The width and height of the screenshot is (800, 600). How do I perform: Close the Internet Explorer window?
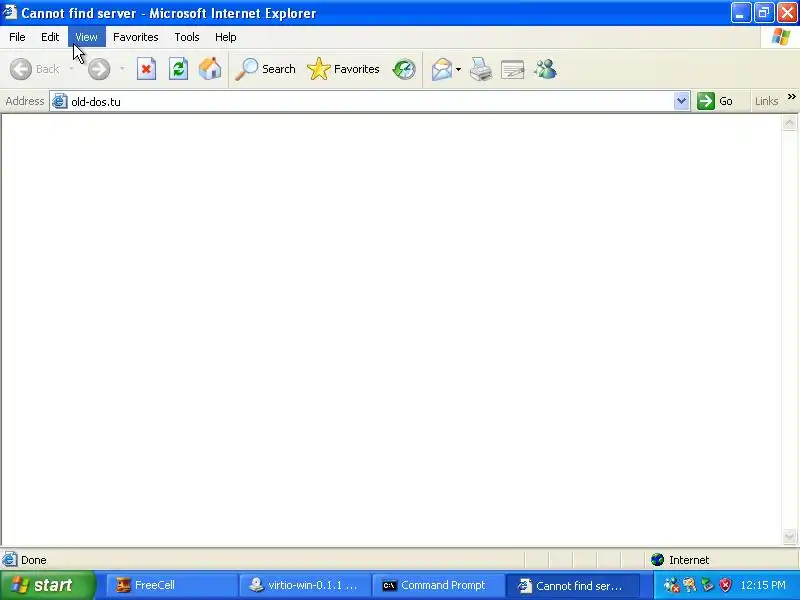point(787,13)
